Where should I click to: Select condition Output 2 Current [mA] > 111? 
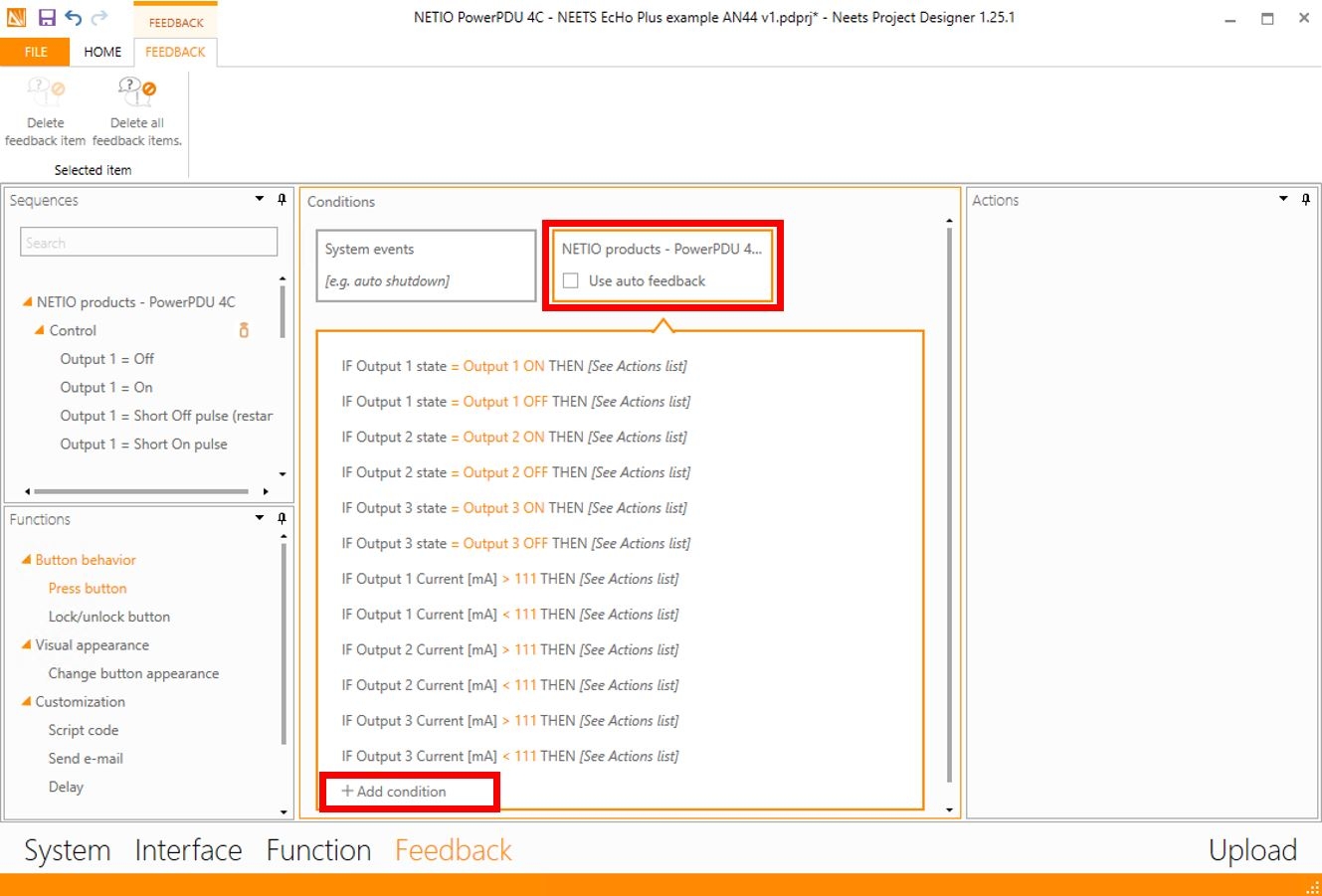[x=510, y=650]
